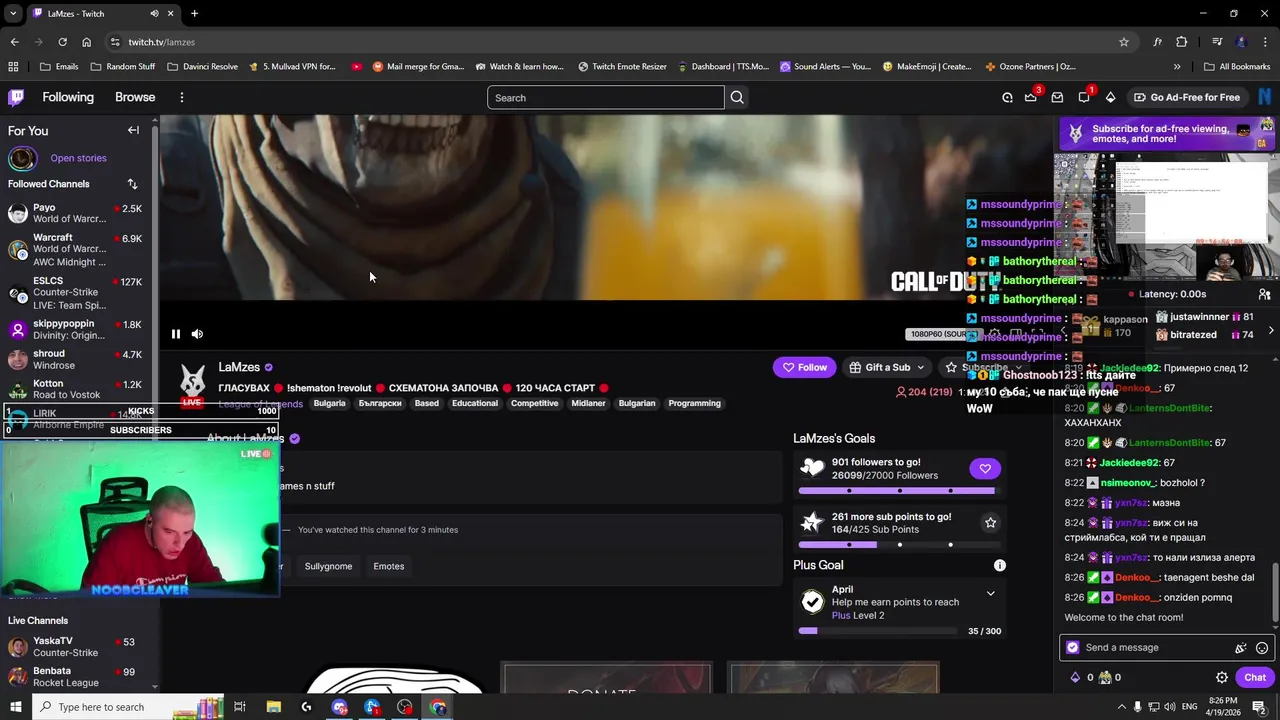Open ESLCS channel in sidebar
The height and width of the screenshot is (720, 1280).
[x=76, y=293]
